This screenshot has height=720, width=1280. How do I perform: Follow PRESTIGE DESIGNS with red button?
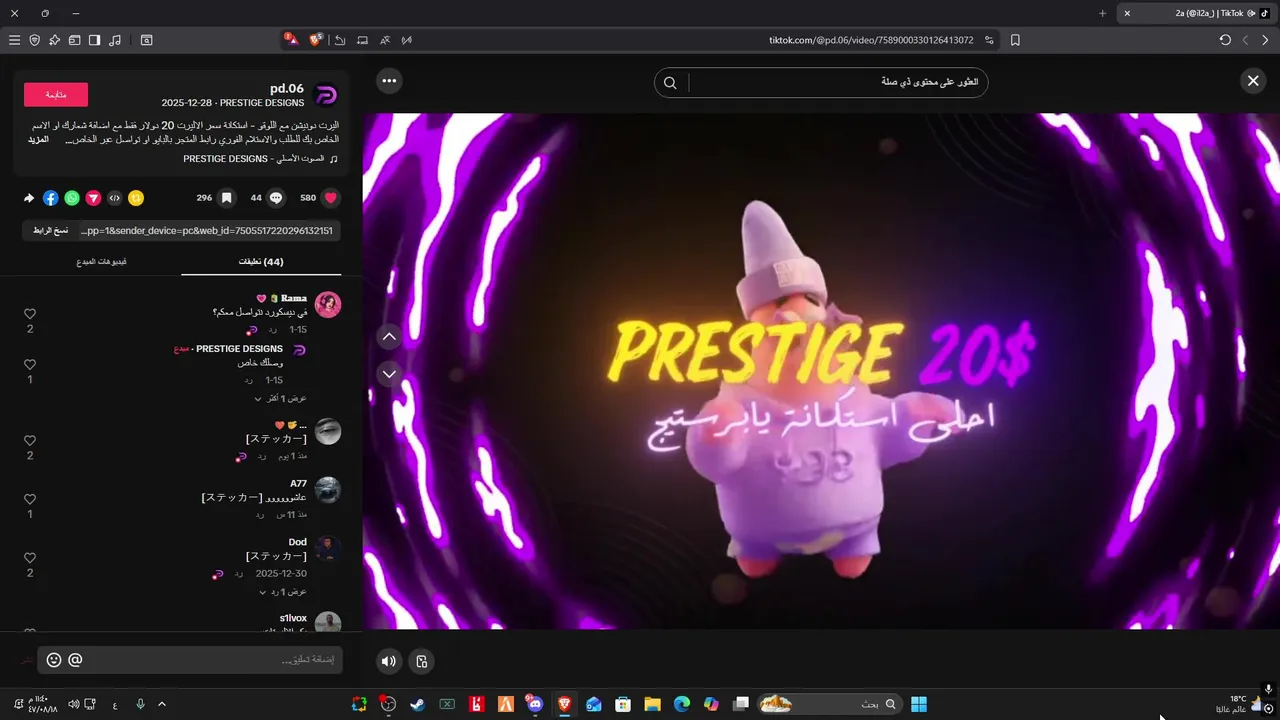tap(56, 94)
